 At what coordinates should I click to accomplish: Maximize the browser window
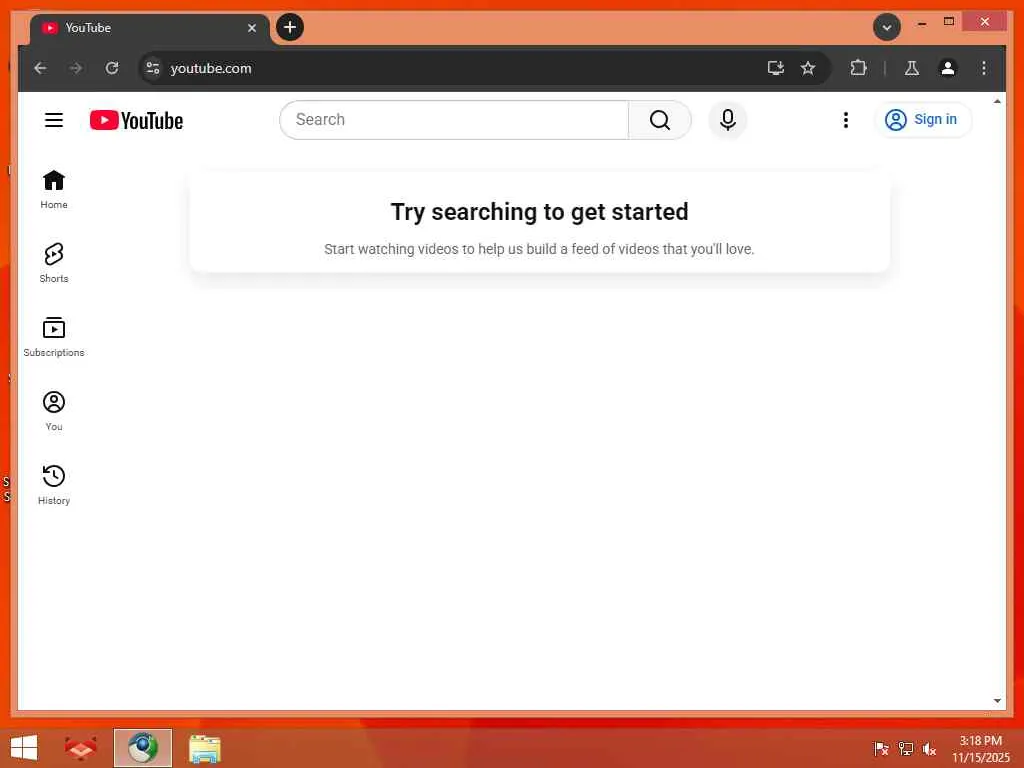(949, 22)
